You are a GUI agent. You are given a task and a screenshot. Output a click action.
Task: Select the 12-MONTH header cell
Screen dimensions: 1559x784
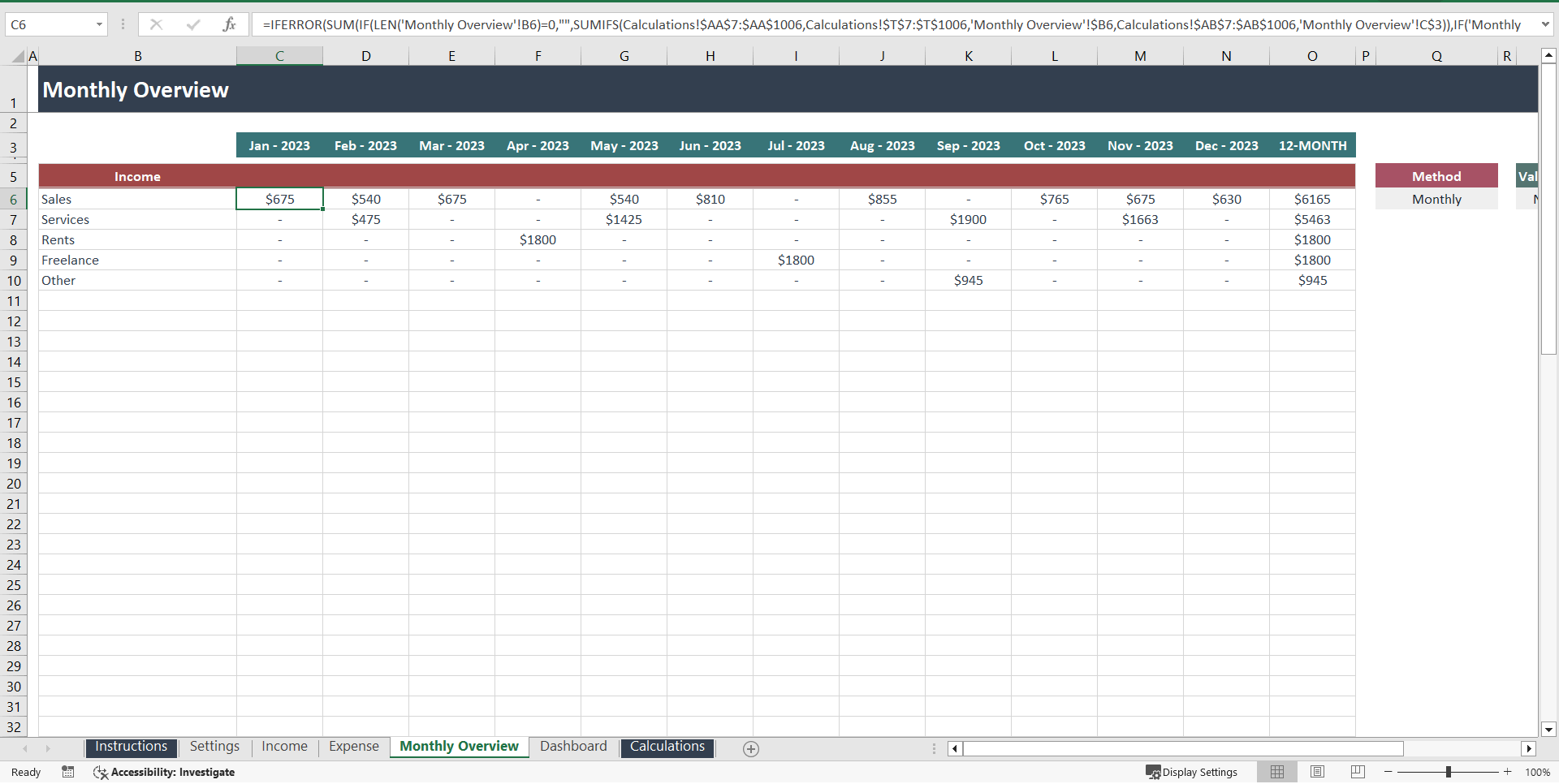(x=1312, y=146)
